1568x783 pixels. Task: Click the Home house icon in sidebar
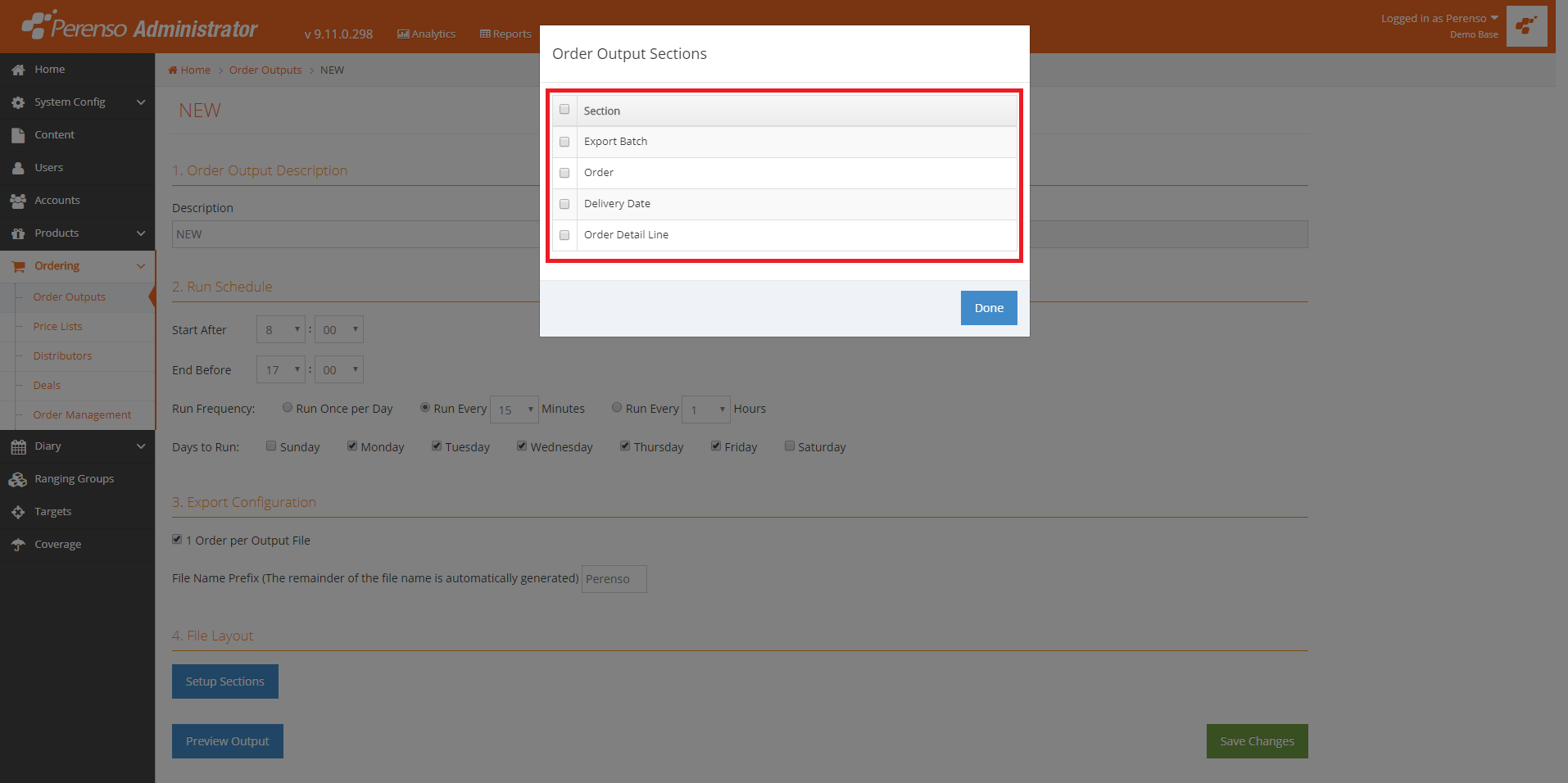point(18,70)
